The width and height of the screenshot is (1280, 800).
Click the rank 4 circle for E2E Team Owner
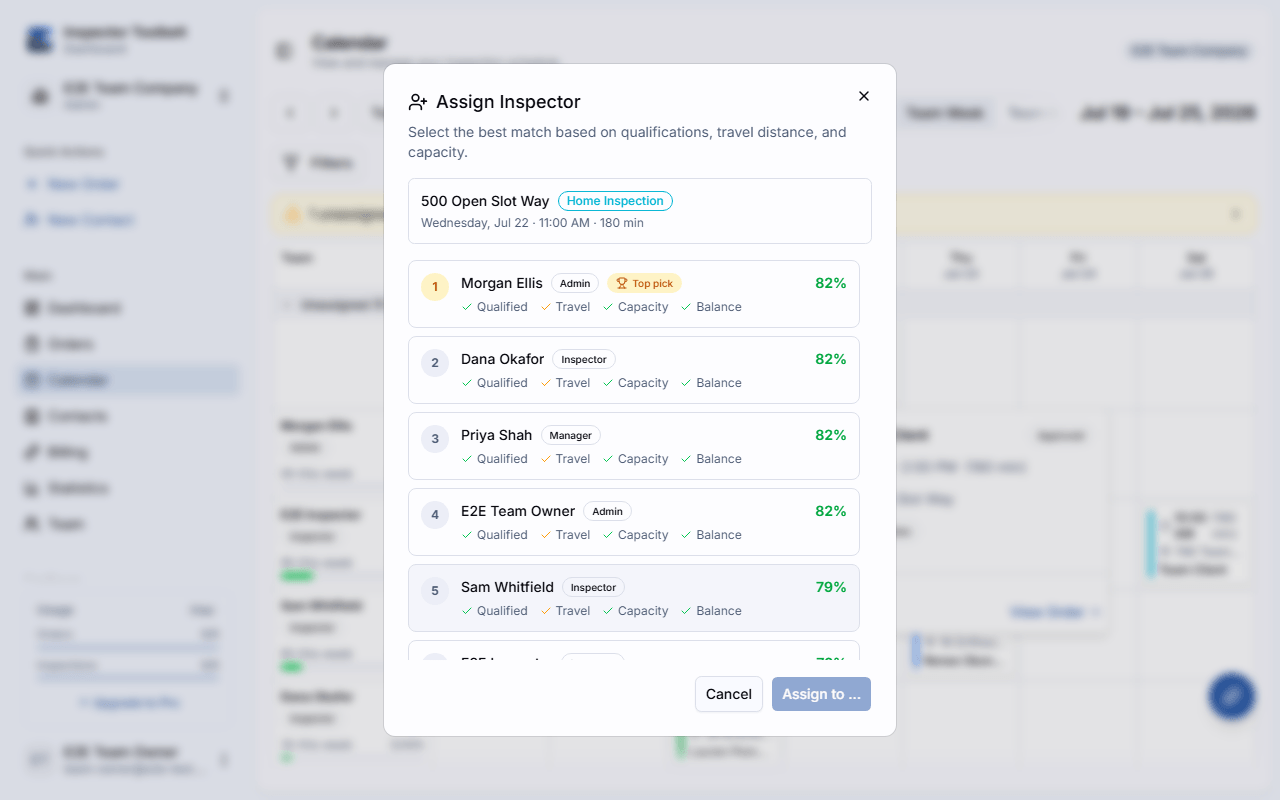pos(435,515)
